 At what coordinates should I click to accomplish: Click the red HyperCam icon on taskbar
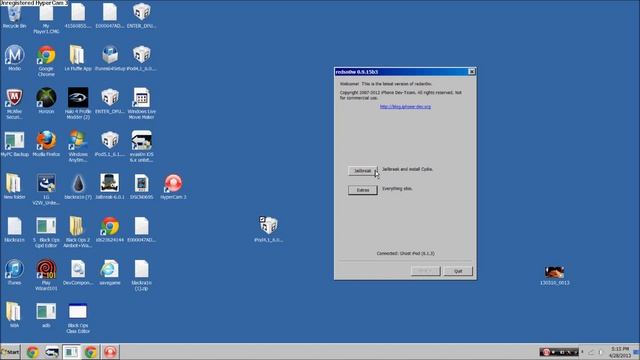point(110,352)
